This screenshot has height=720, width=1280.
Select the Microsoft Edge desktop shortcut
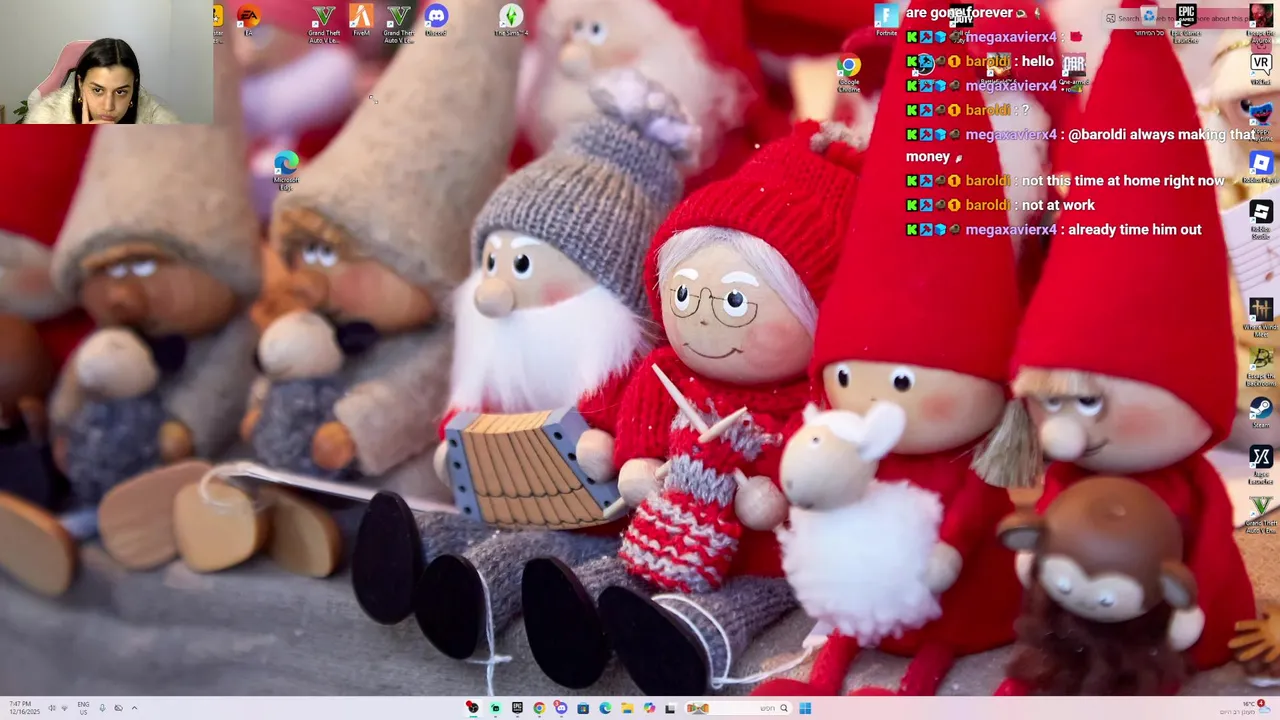[x=286, y=170]
